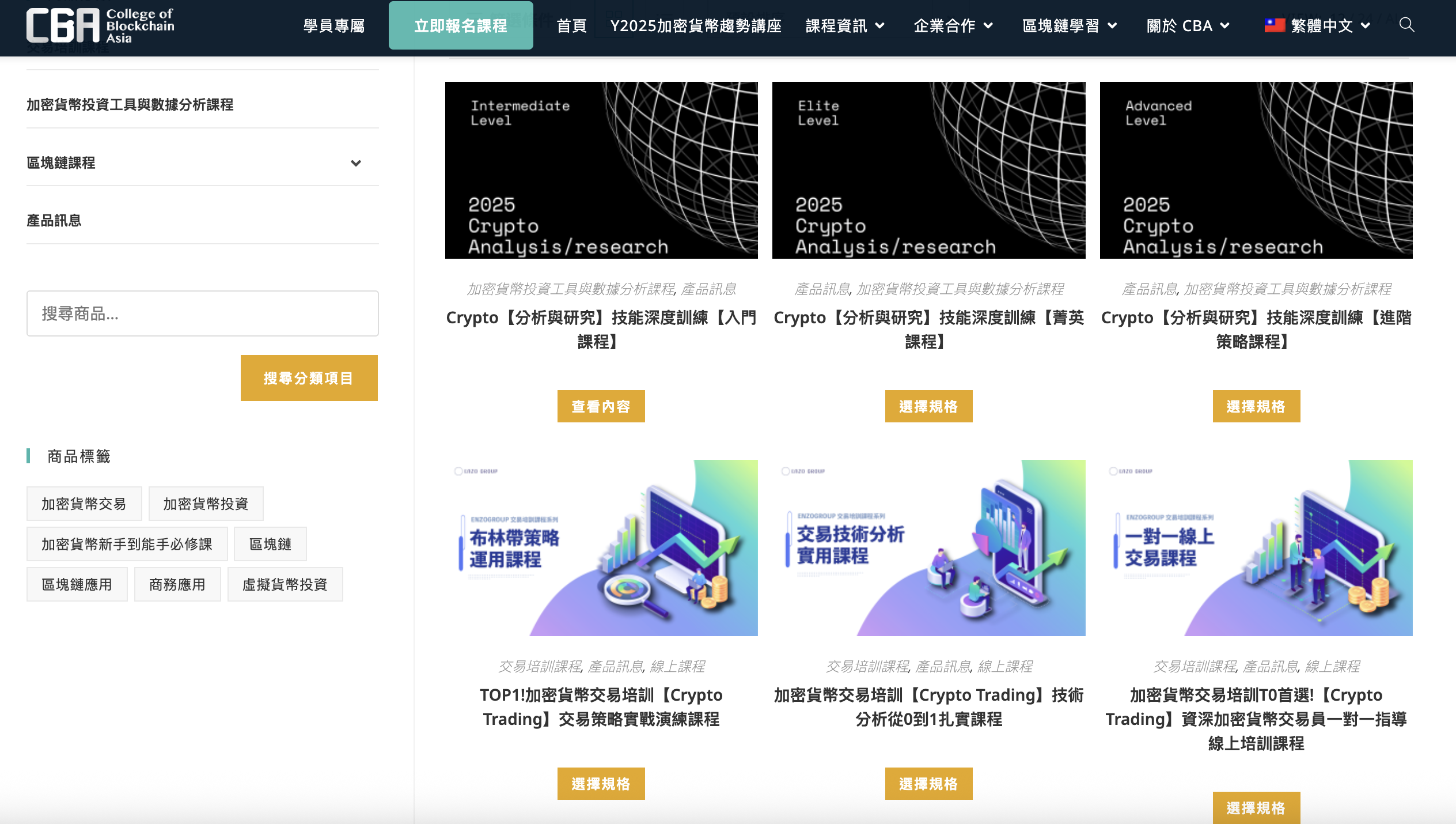The image size is (1456, 824).
Task: Click the 學員專屬 navigation item
Action: [333, 25]
